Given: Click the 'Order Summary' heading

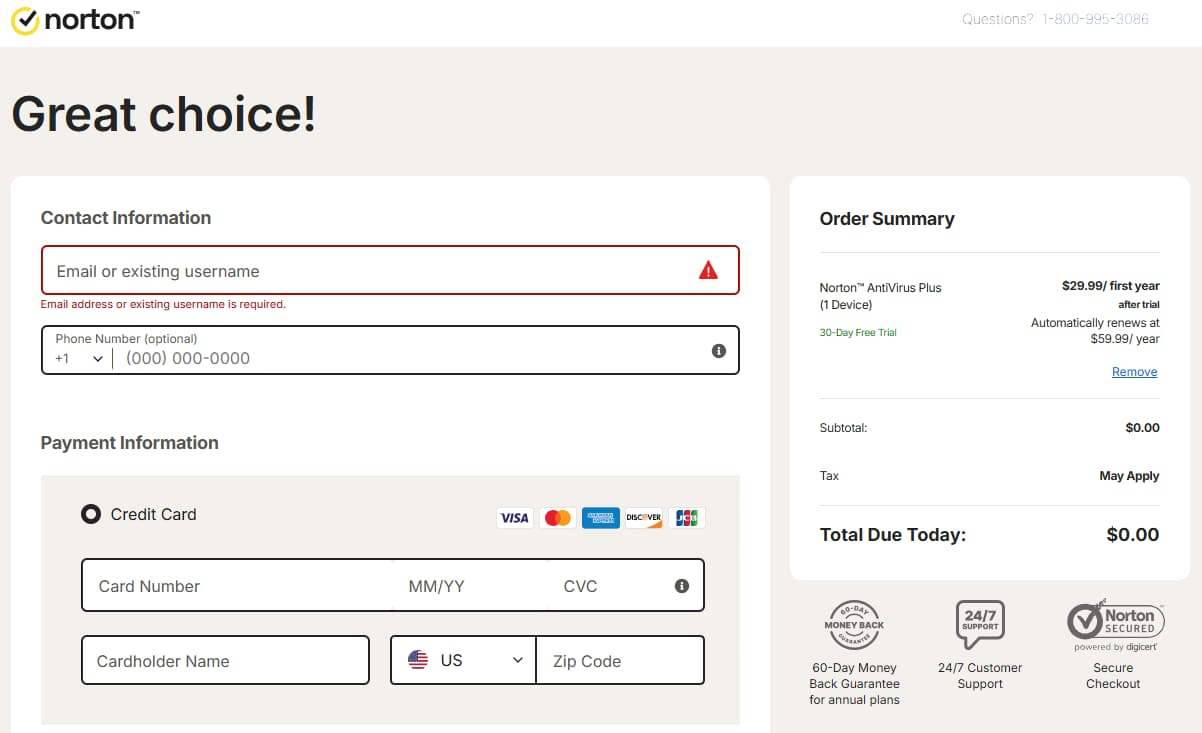Looking at the screenshot, I should 887,219.
